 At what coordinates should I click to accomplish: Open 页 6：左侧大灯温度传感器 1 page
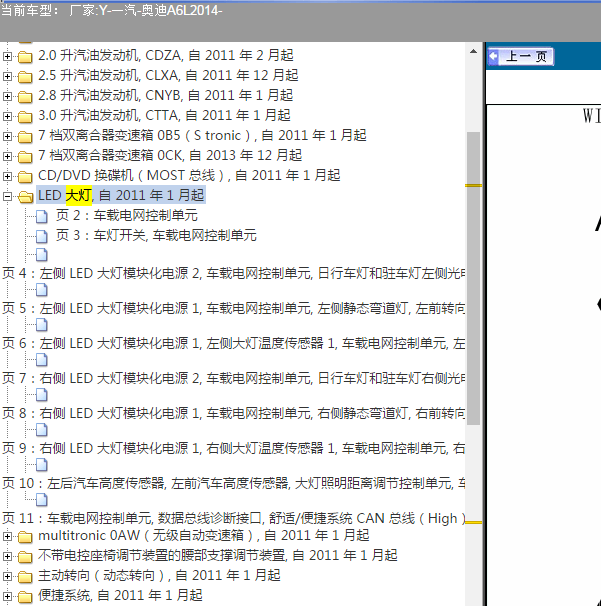[x=233, y=343]
